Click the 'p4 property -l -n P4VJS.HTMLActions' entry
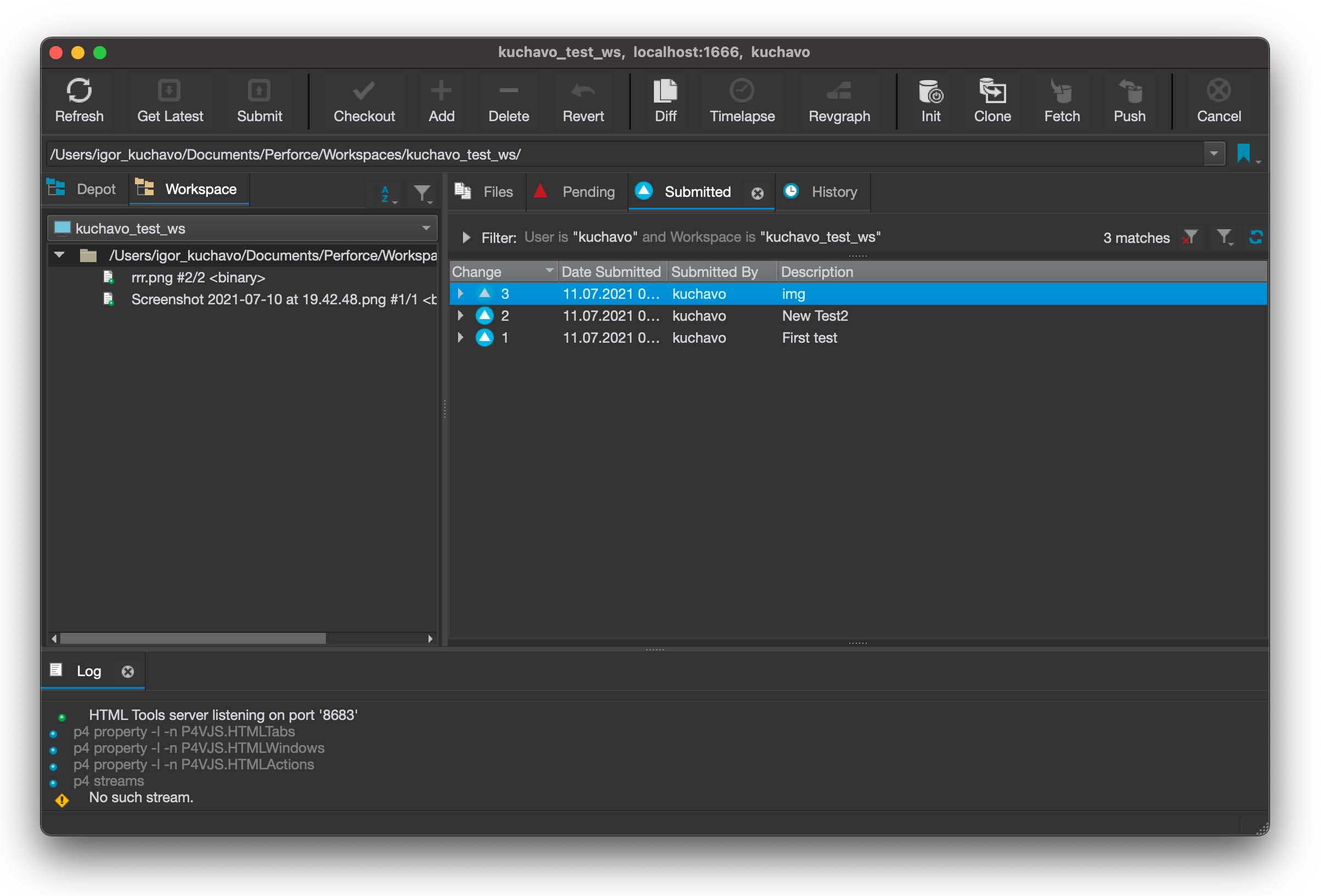 (x=194, y=764)
